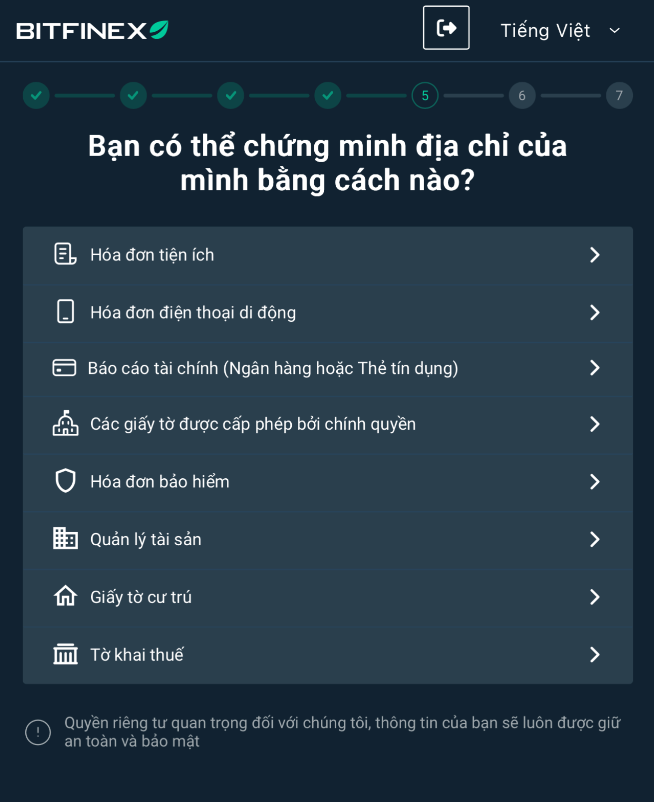The height and width of the screenshot is (802, 654).
Task: Click the tax return bank icon
Action: pyautogui.click(x=65, y=654)
